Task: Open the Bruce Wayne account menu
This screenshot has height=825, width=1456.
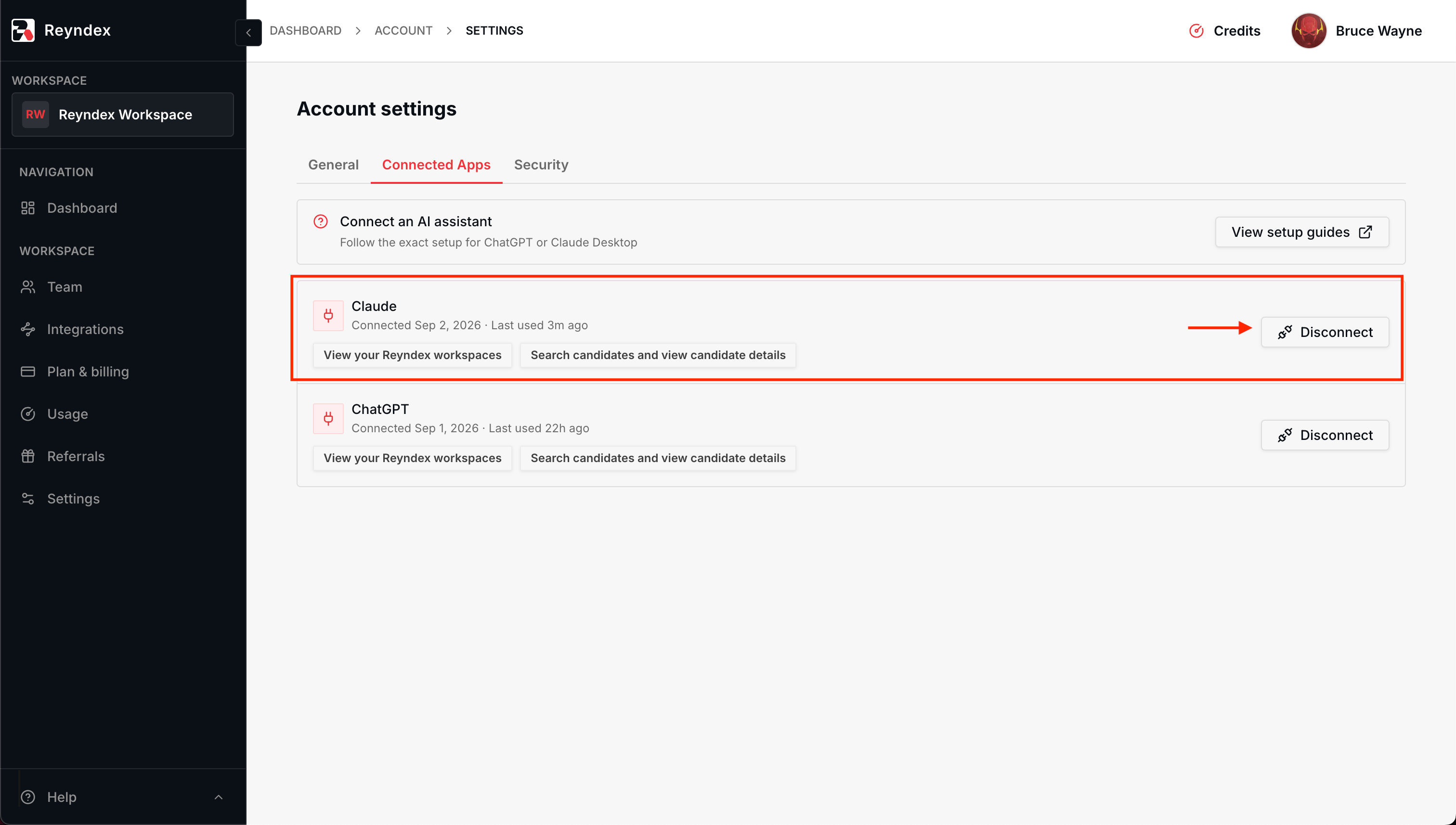Action: tap(1357, 31)
